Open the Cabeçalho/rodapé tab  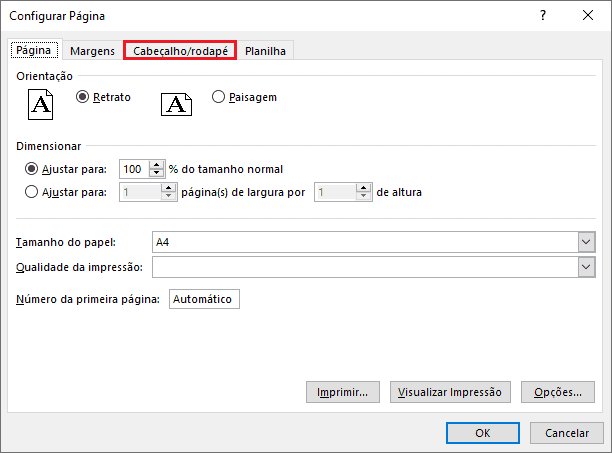point(180,51)
